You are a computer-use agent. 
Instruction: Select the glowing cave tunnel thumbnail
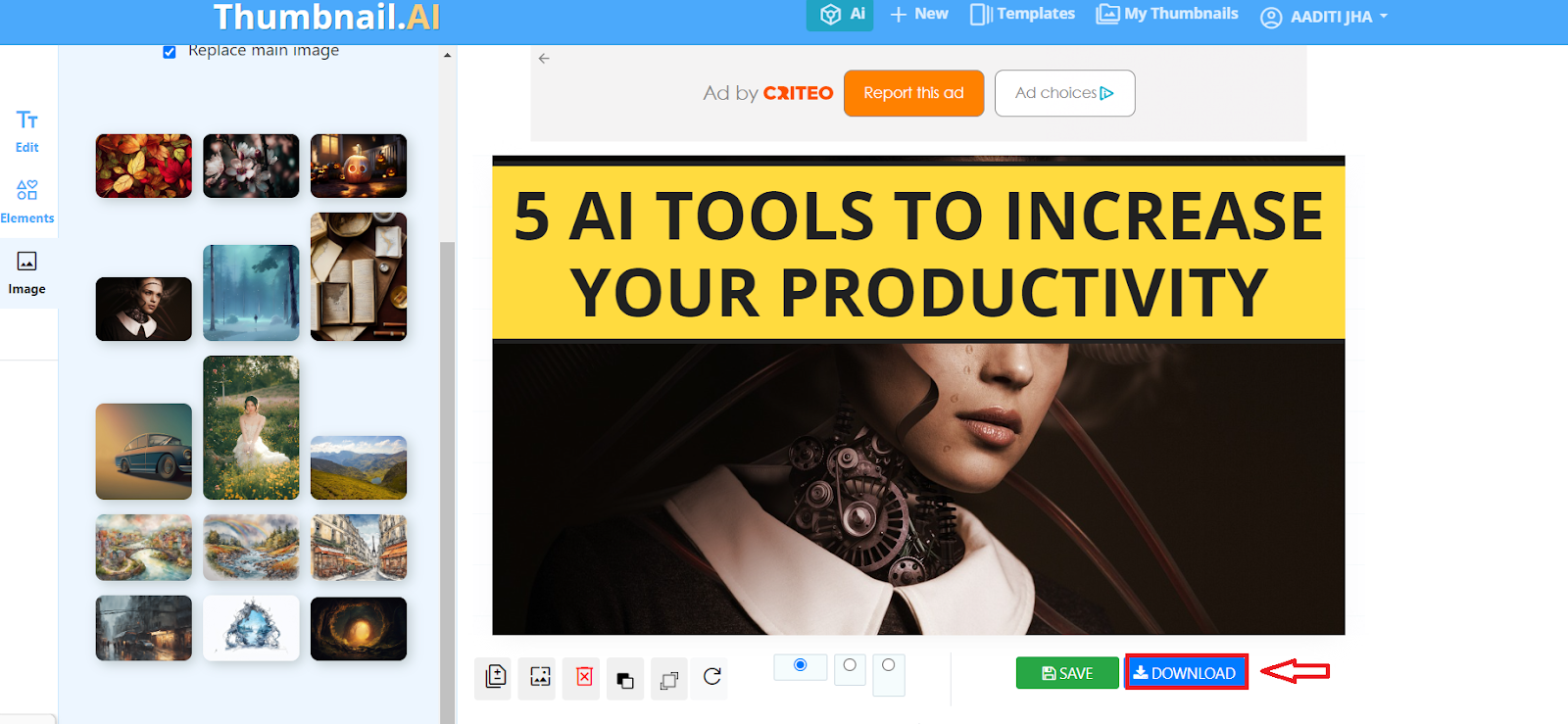359,629
